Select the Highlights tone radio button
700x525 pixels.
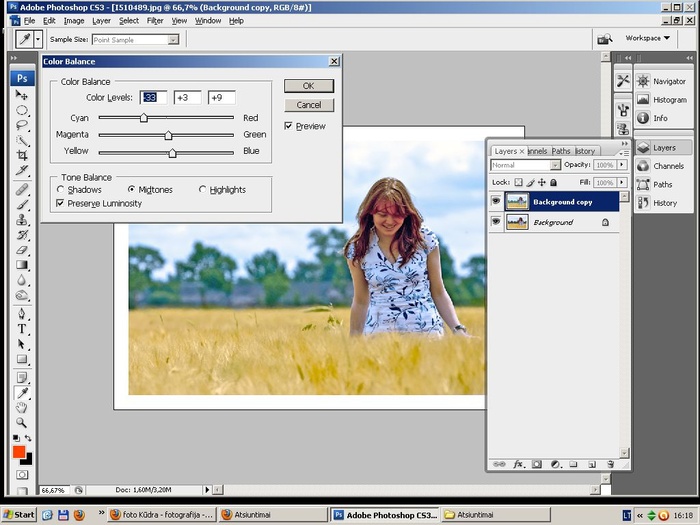point(203,189)
